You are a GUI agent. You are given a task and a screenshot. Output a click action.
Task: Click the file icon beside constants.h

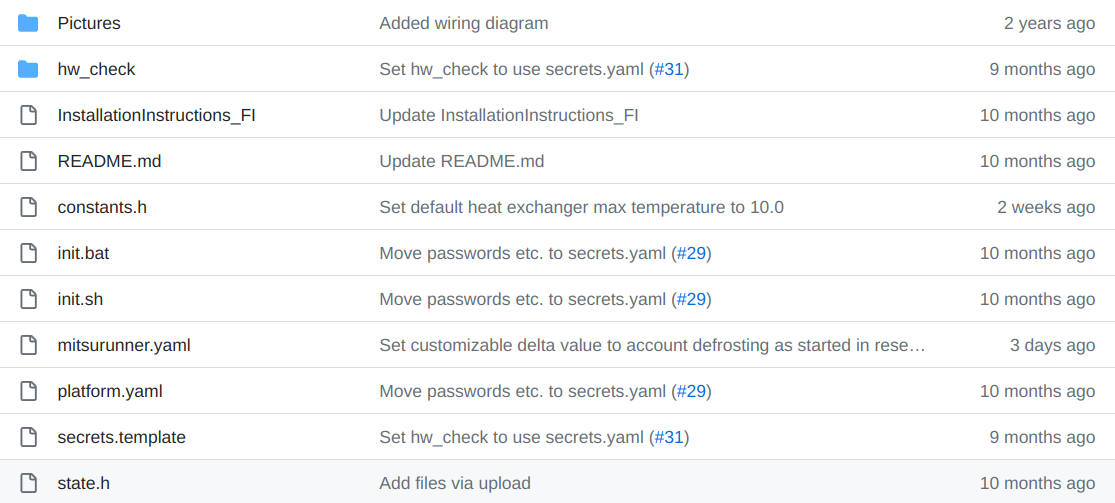tap(28, 207)
